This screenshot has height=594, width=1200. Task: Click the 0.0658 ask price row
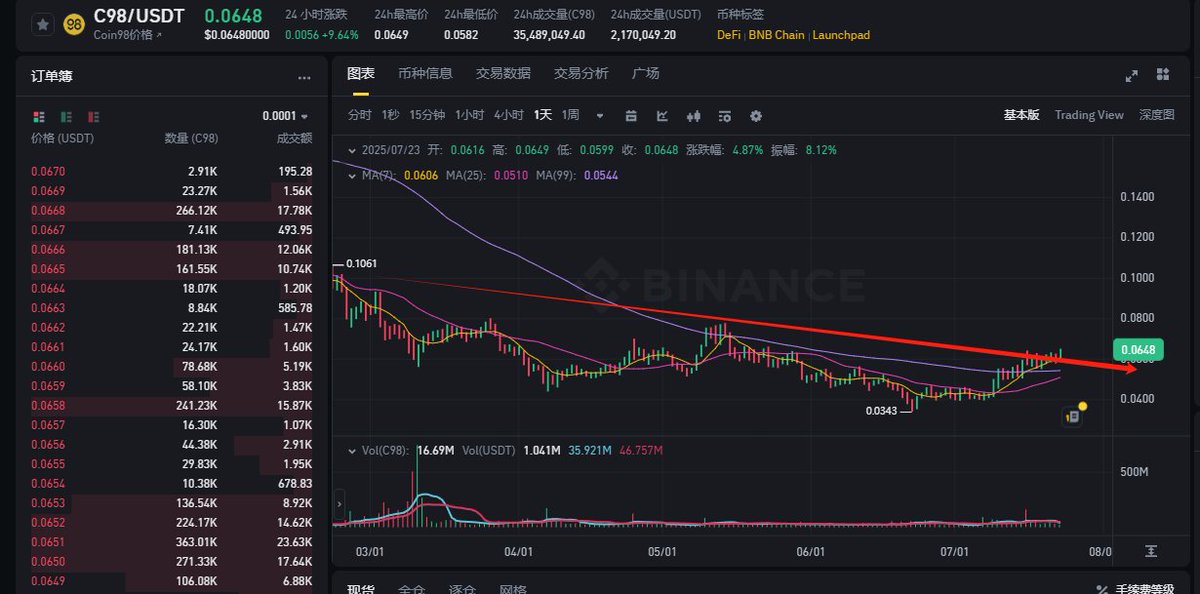click(172, 406)
